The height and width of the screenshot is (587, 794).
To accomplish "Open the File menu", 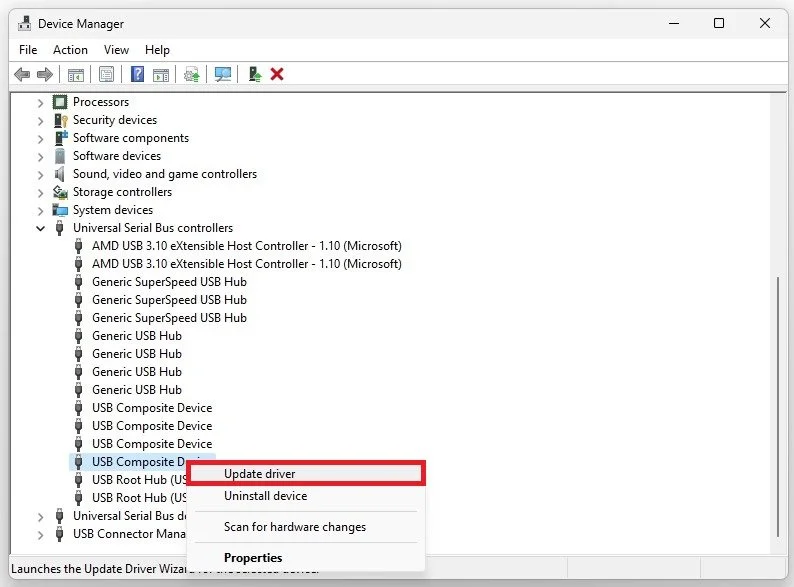I will click(x=28, y=50).
